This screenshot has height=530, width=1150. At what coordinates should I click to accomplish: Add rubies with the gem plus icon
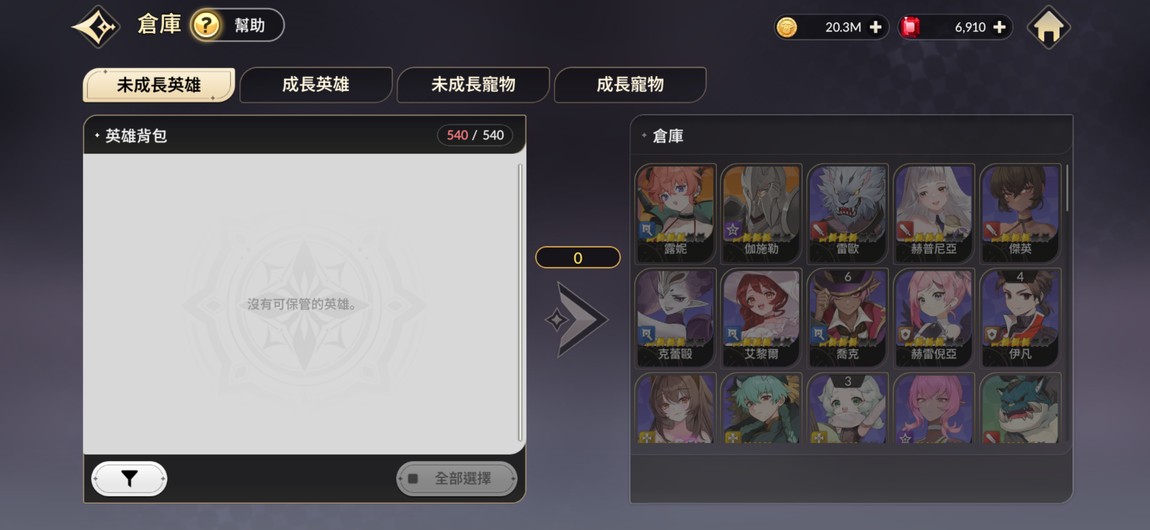[999, 27]
